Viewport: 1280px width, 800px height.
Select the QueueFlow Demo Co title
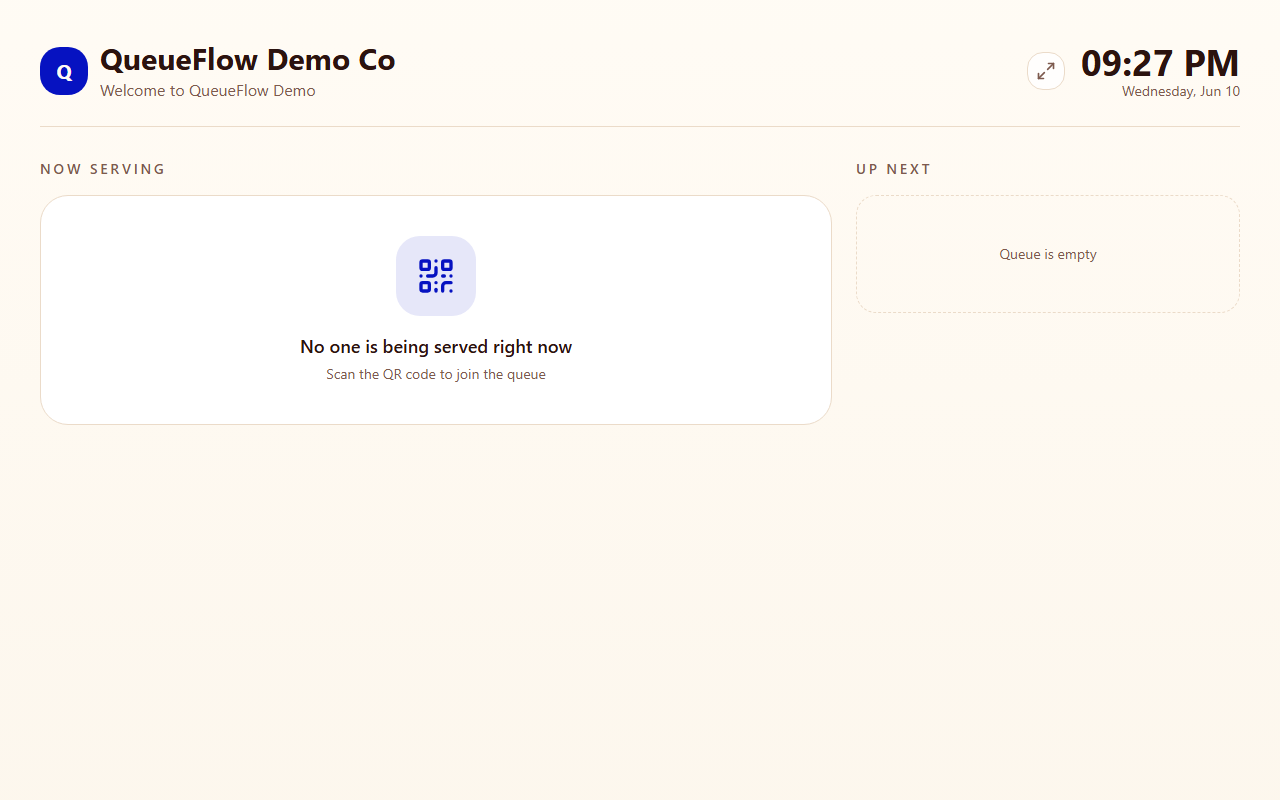(248, 60)
